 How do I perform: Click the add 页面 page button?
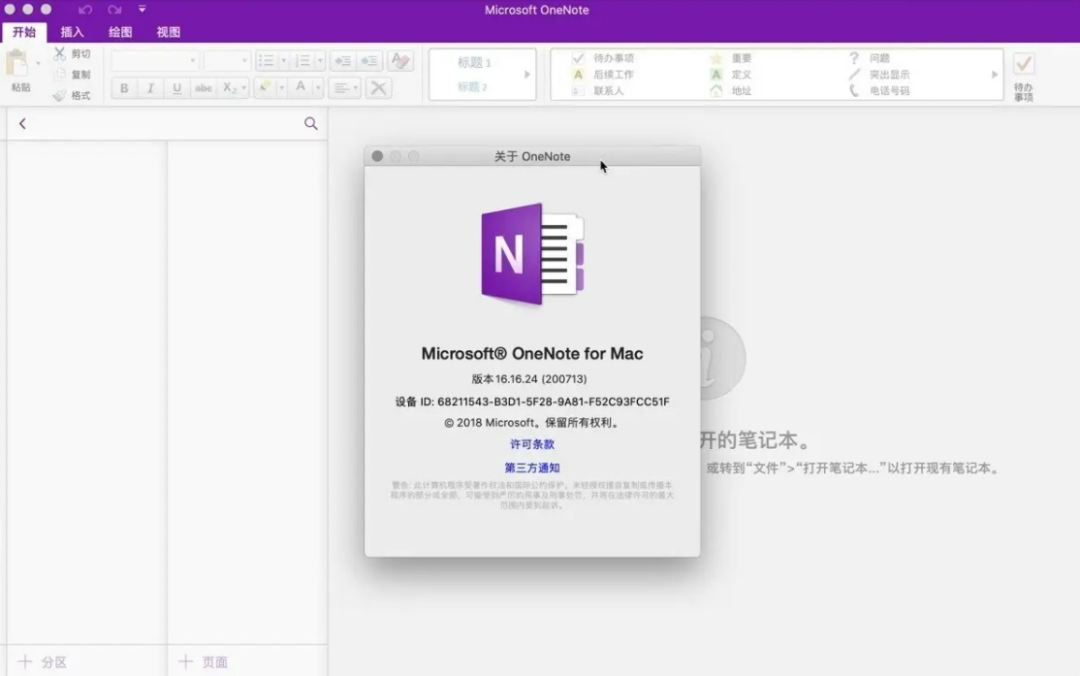point(203,662)
